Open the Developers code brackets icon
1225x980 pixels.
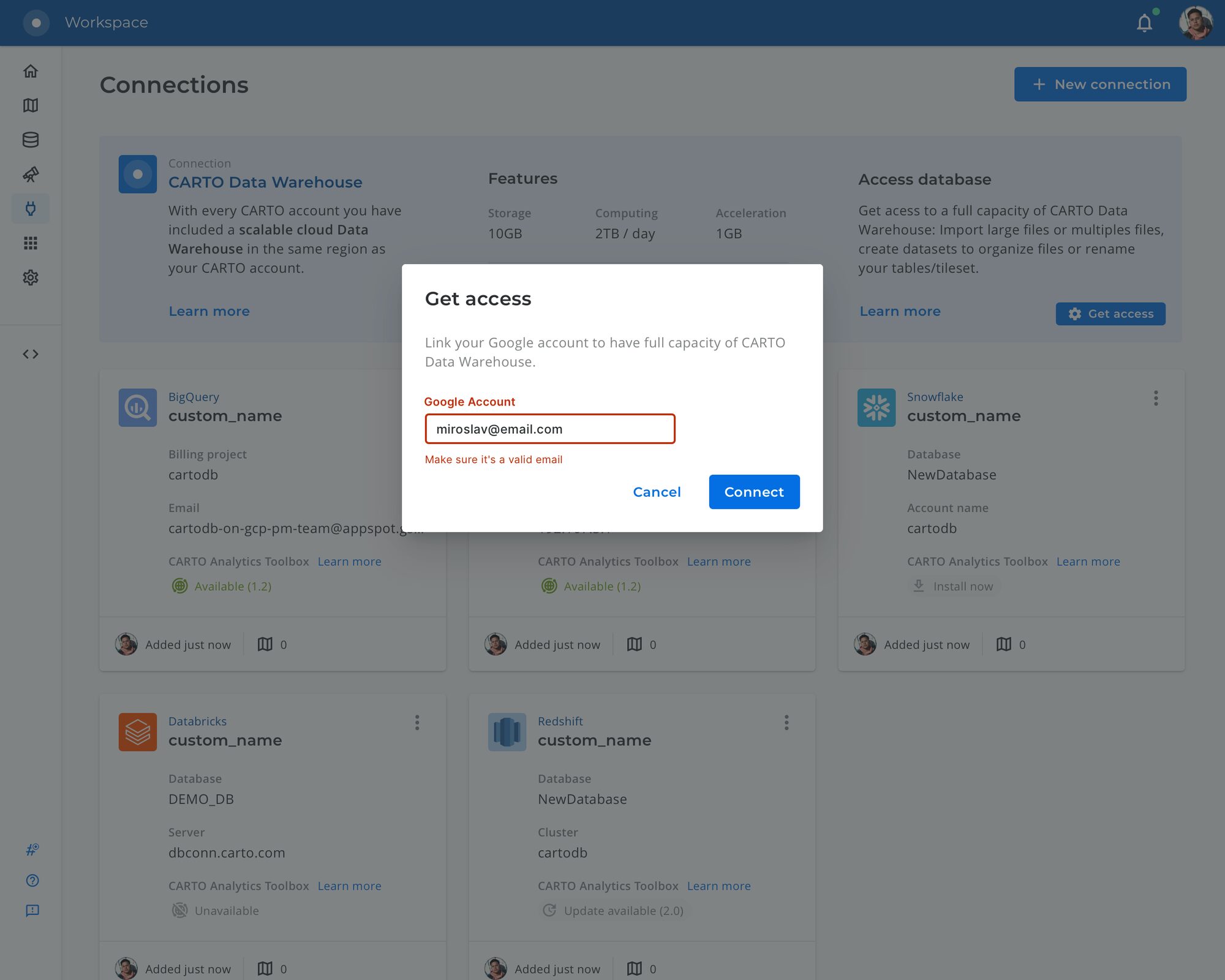coord(31,354)
